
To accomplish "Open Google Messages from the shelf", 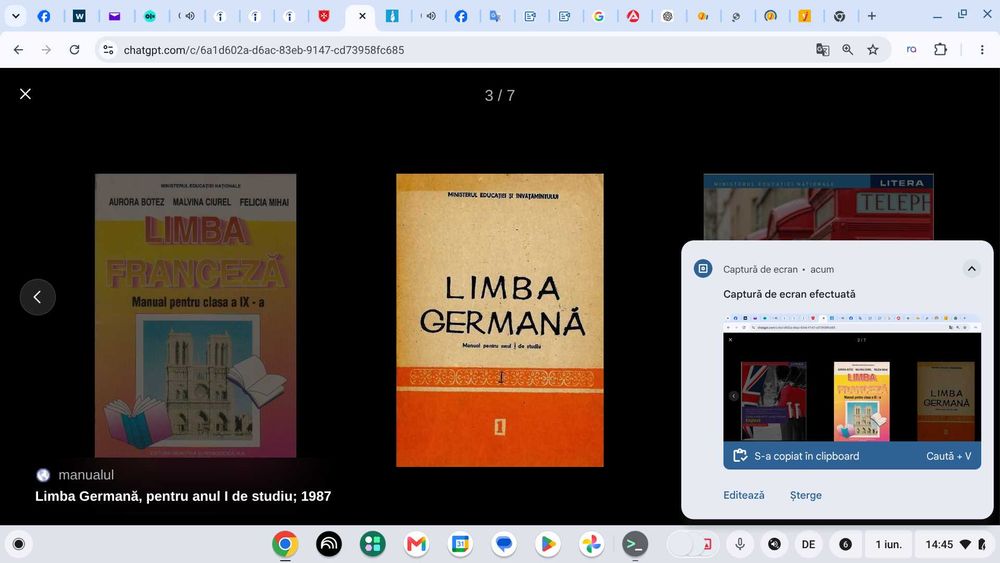I will tap(504, 544).
